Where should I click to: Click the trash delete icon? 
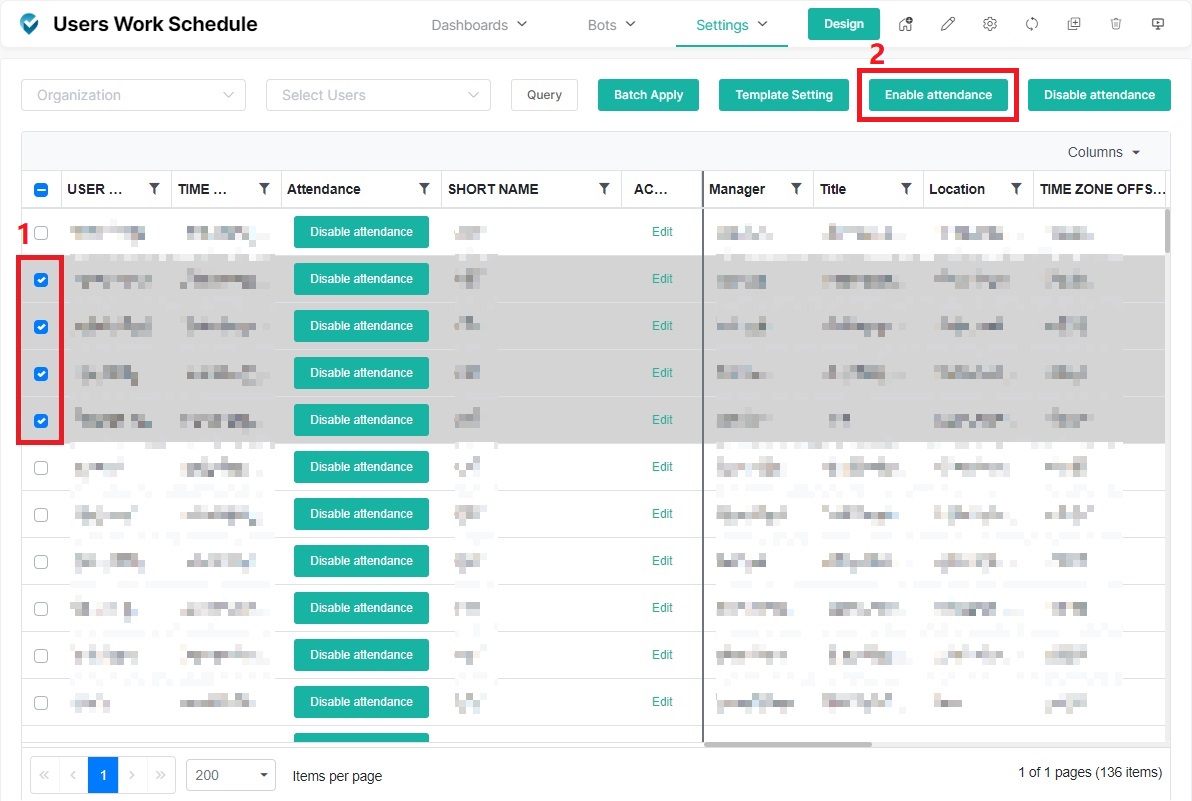tap(1116, 25)
